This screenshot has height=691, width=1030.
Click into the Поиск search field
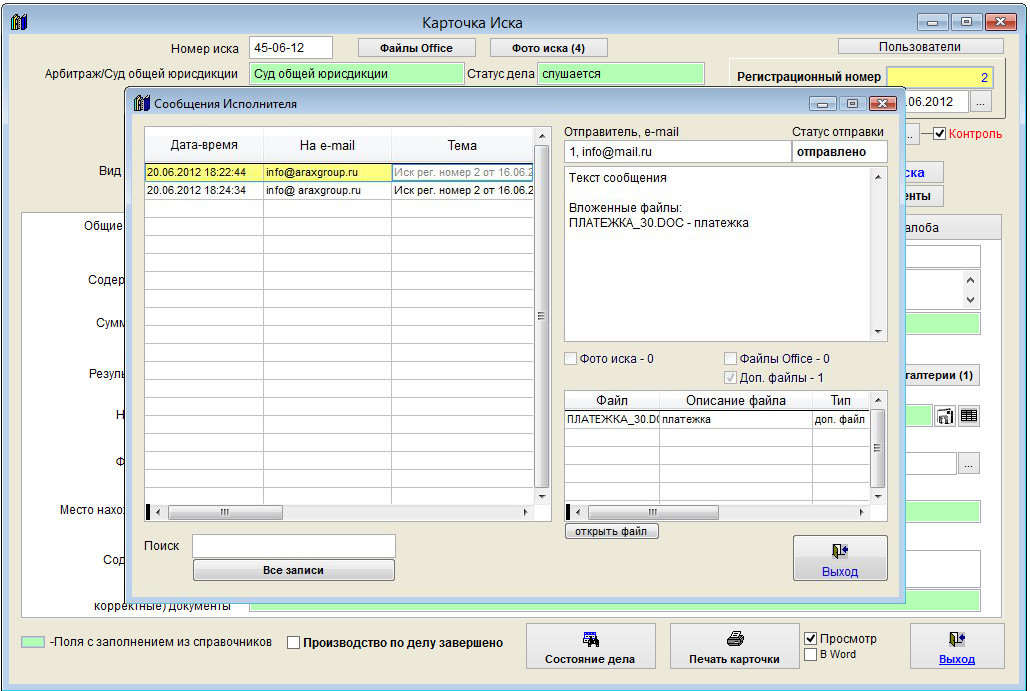(x=294, y=546)
